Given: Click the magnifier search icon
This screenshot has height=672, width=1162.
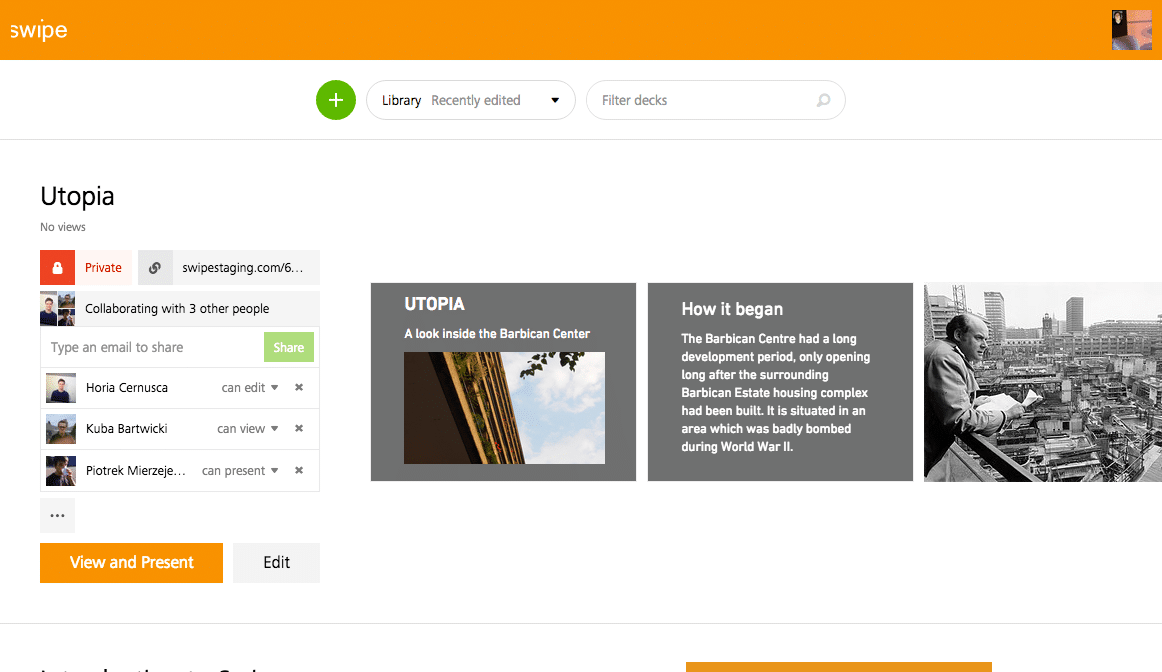Looking at the screenshot, I should [823, 100].
